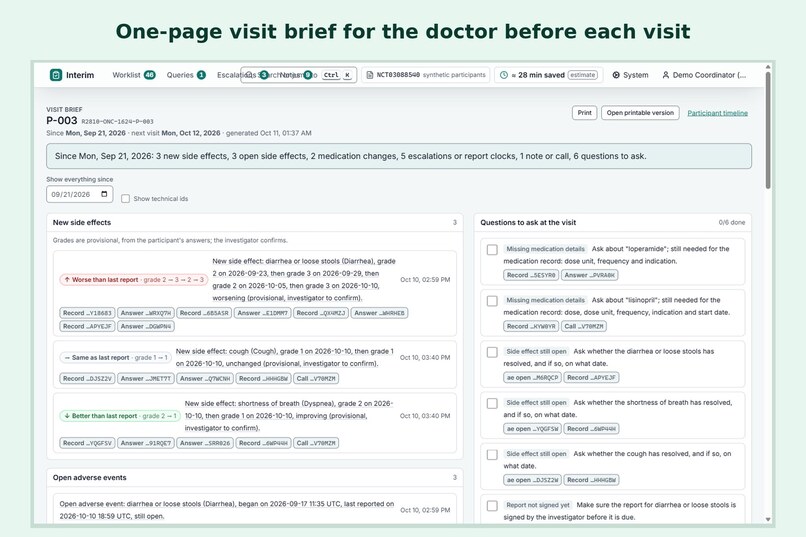Open the calendar picker icon in date field

tap(104, 194)
